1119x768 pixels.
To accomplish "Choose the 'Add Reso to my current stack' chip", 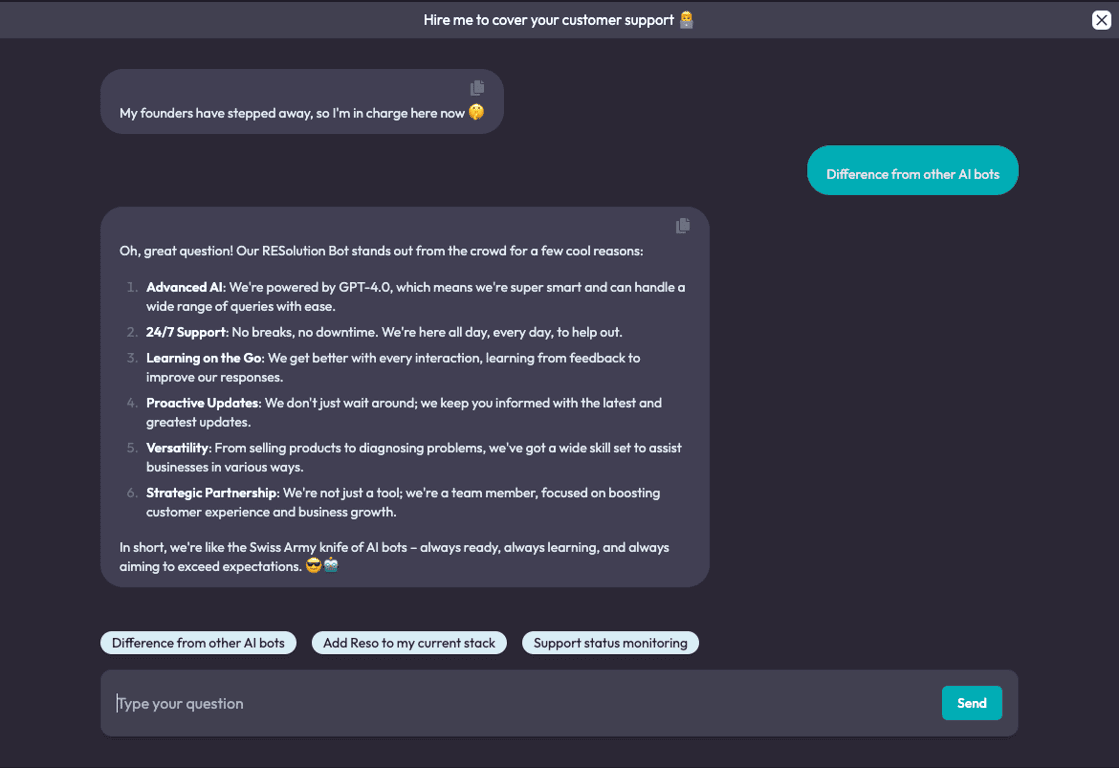I will click(409, 642).
